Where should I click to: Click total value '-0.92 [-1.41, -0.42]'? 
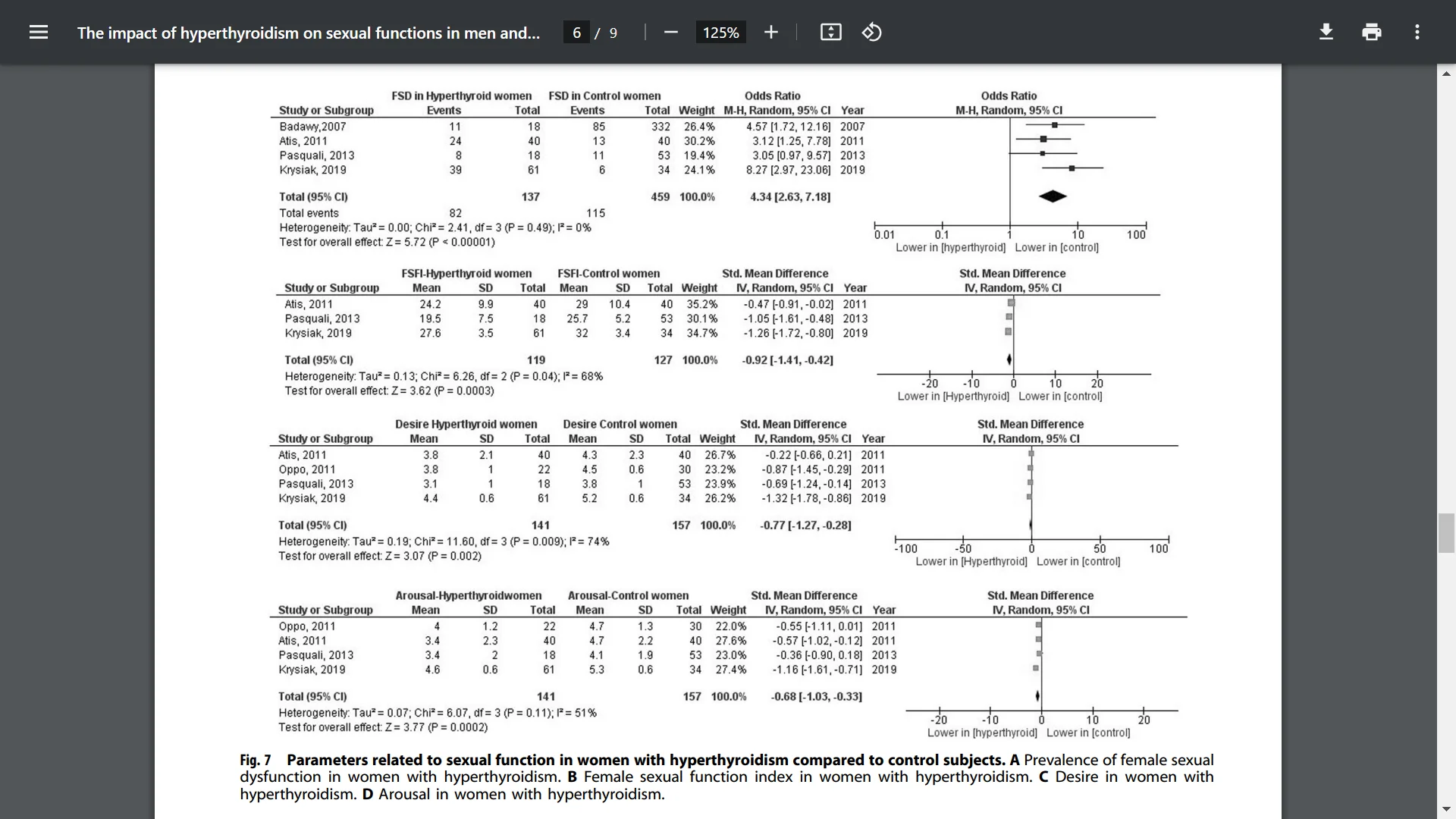click(787, 360)
